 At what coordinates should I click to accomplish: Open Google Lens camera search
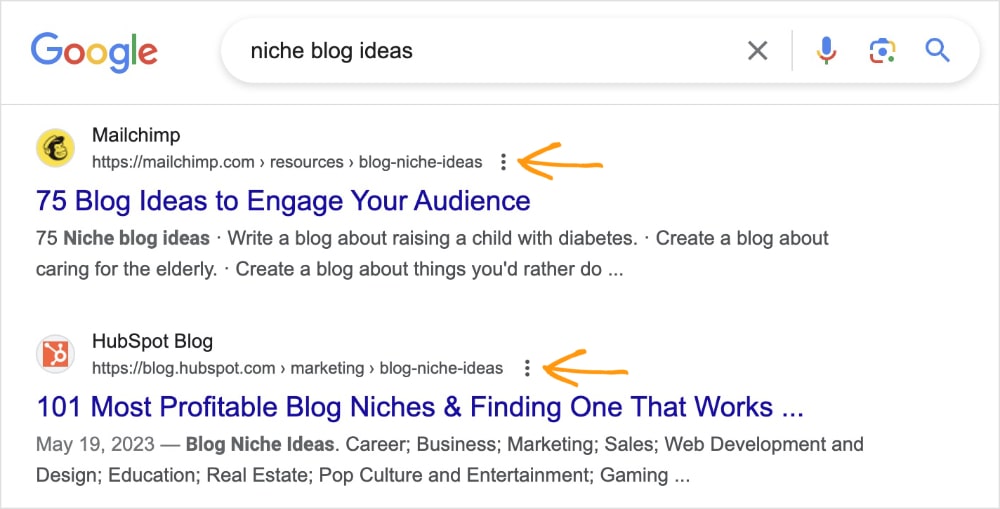[x=882, y=50]
